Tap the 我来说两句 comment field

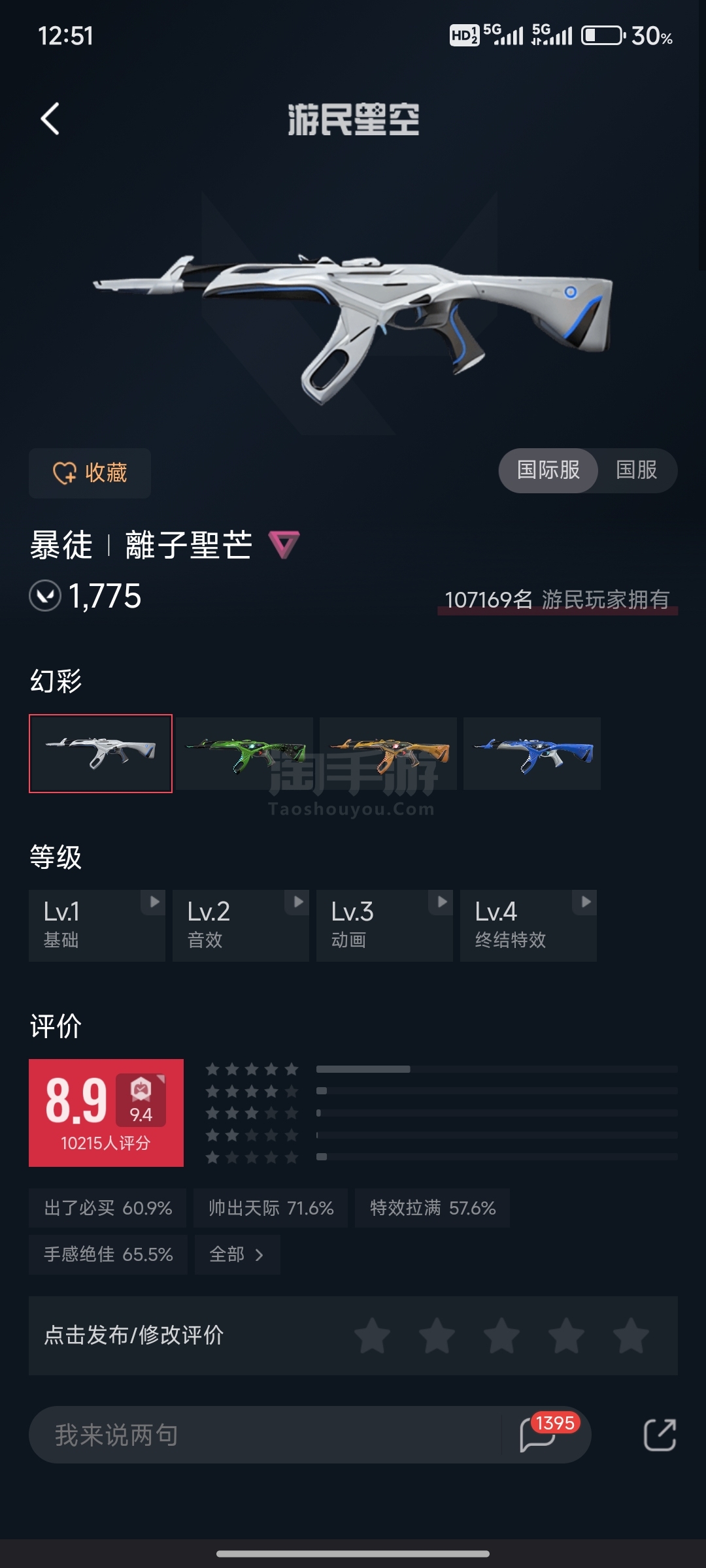point(265,1435)
